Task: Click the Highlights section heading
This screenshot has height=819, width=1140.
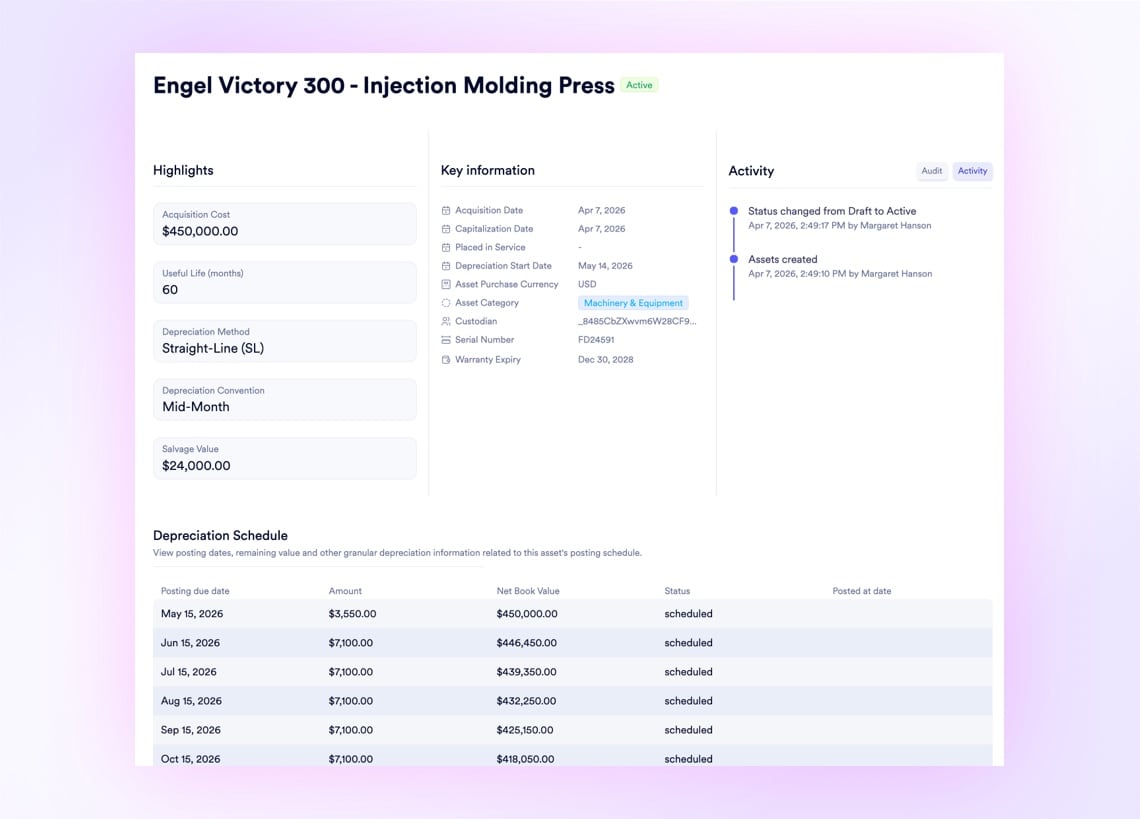Action: tap(183, 170)
